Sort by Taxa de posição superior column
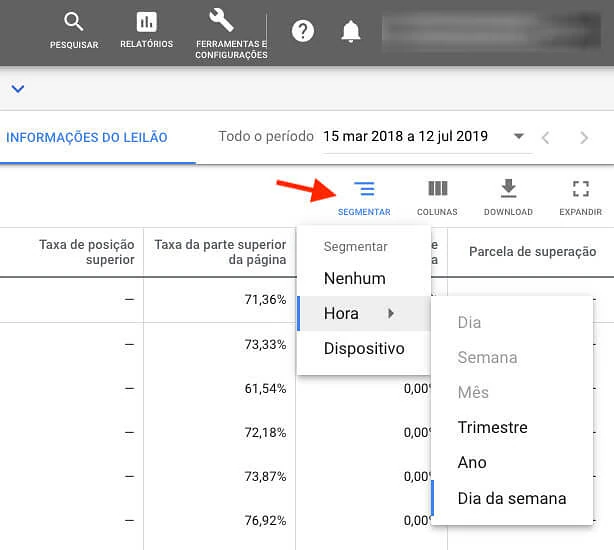This screenshot has width=614, height=550. click(87, 252)
